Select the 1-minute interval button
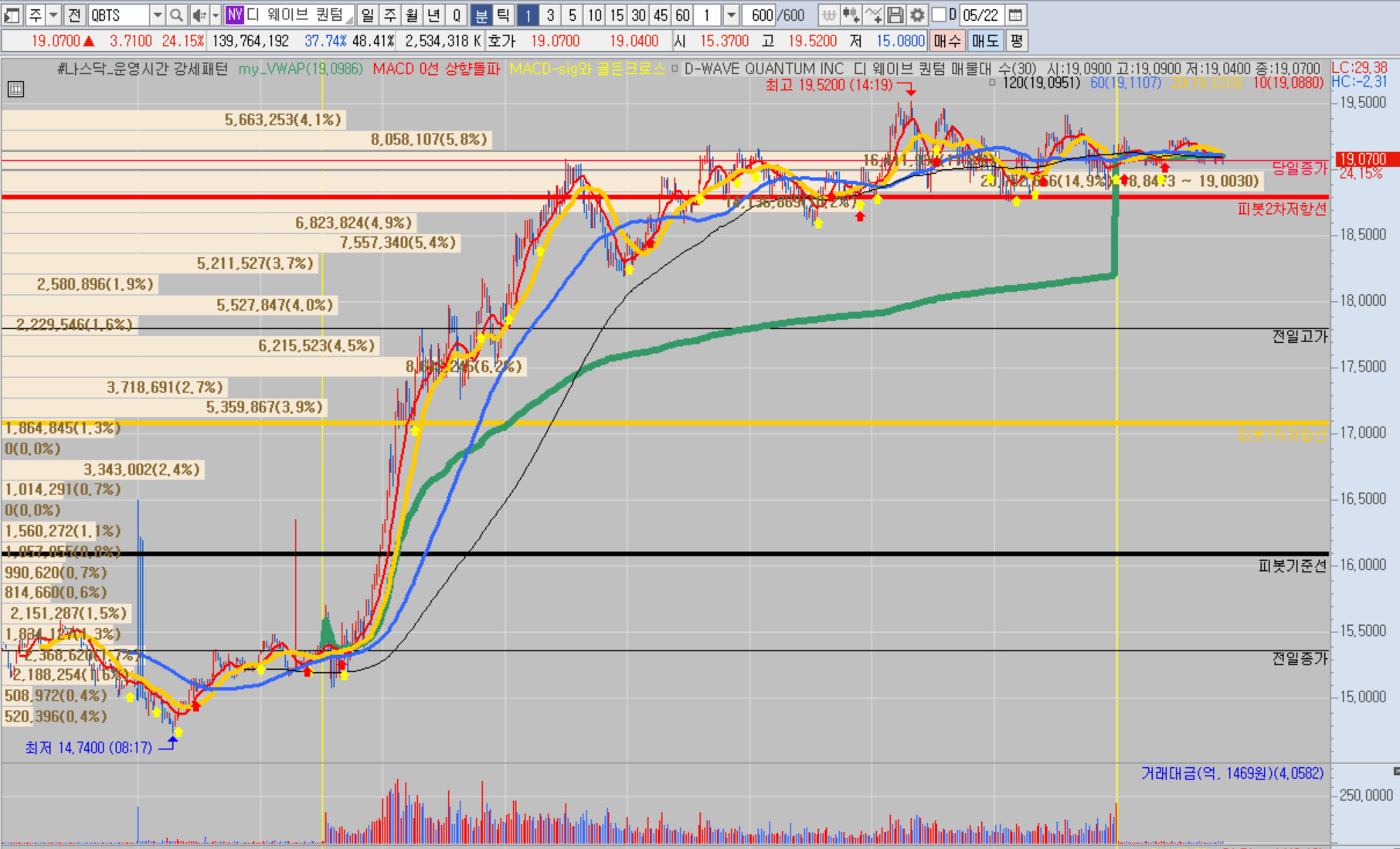This screenshot has height=849, width=1400. click(528, 15)
